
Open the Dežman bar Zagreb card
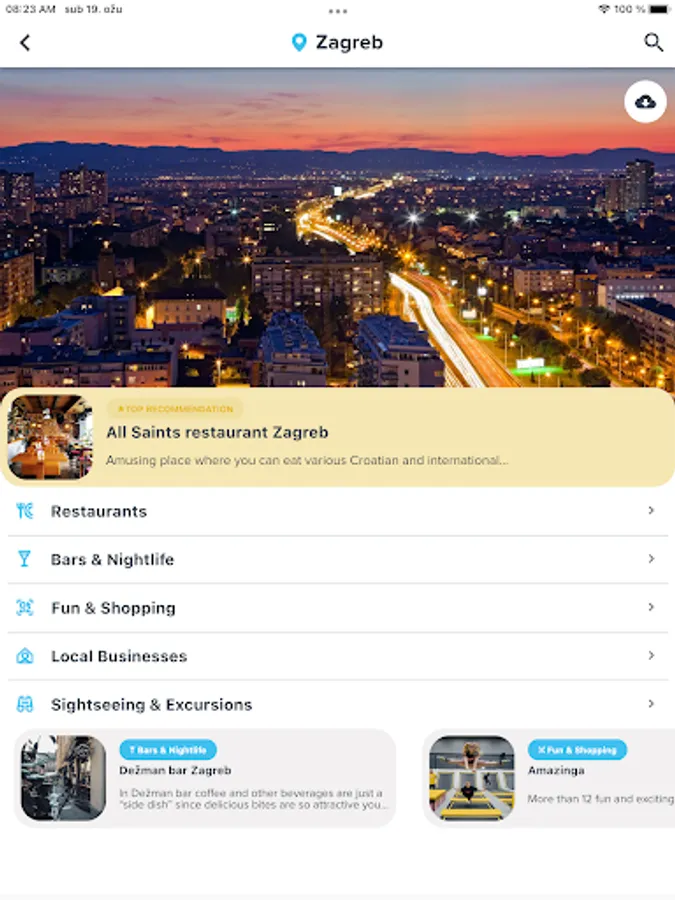pyautogui.click(x=205, y=778)
